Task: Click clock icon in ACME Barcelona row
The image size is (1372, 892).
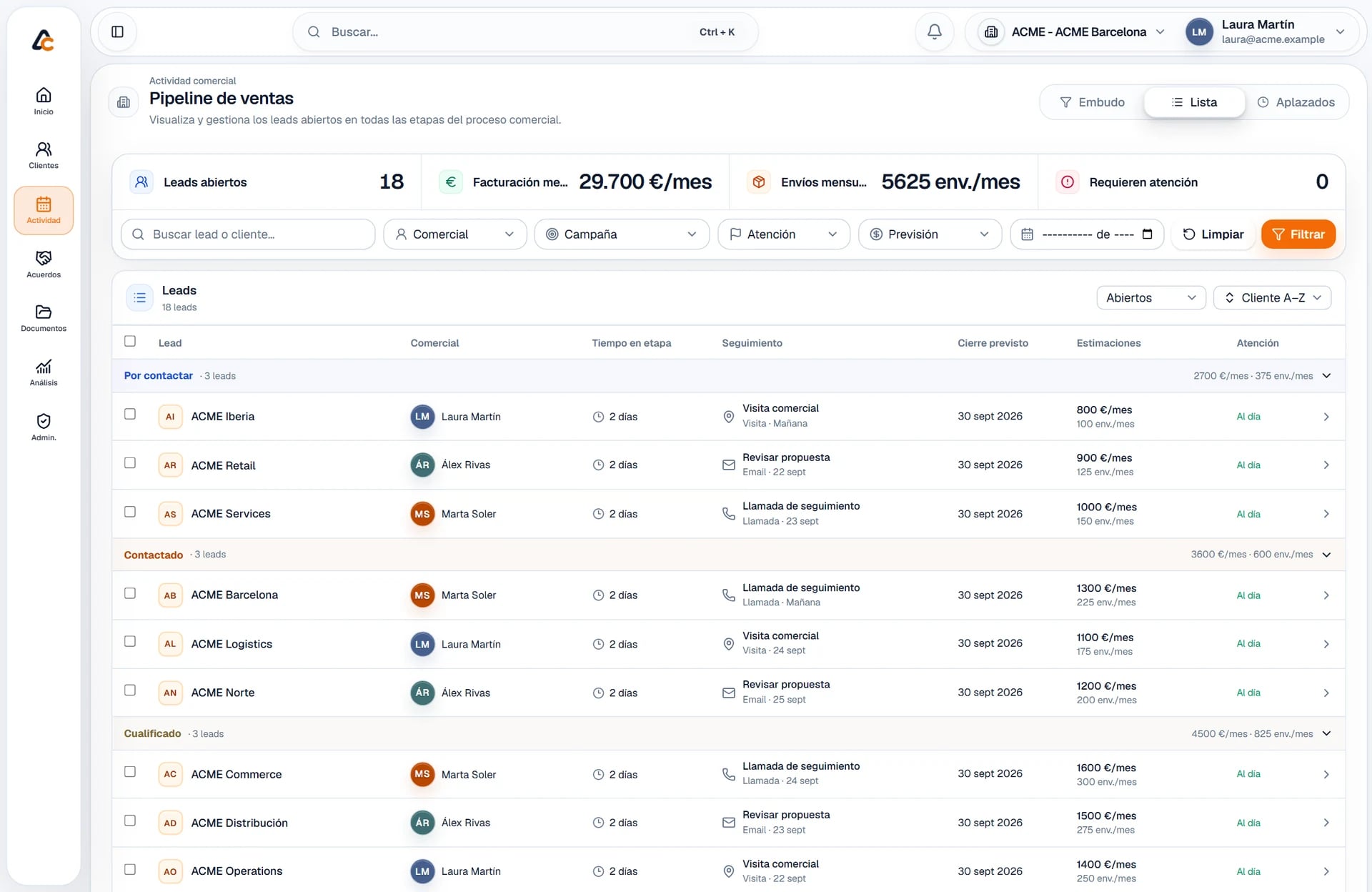Action: (x=598, y=595)
